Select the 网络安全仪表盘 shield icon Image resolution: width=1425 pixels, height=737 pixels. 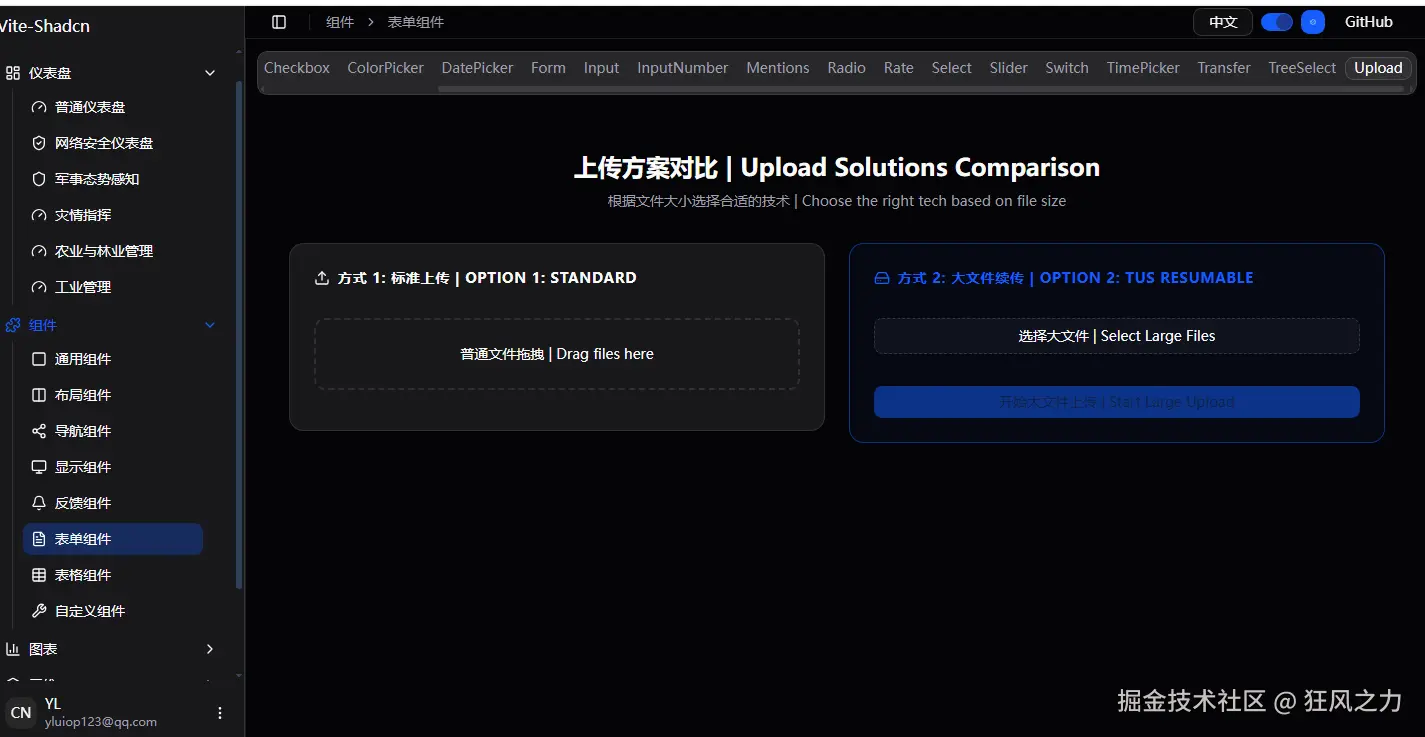38,142
